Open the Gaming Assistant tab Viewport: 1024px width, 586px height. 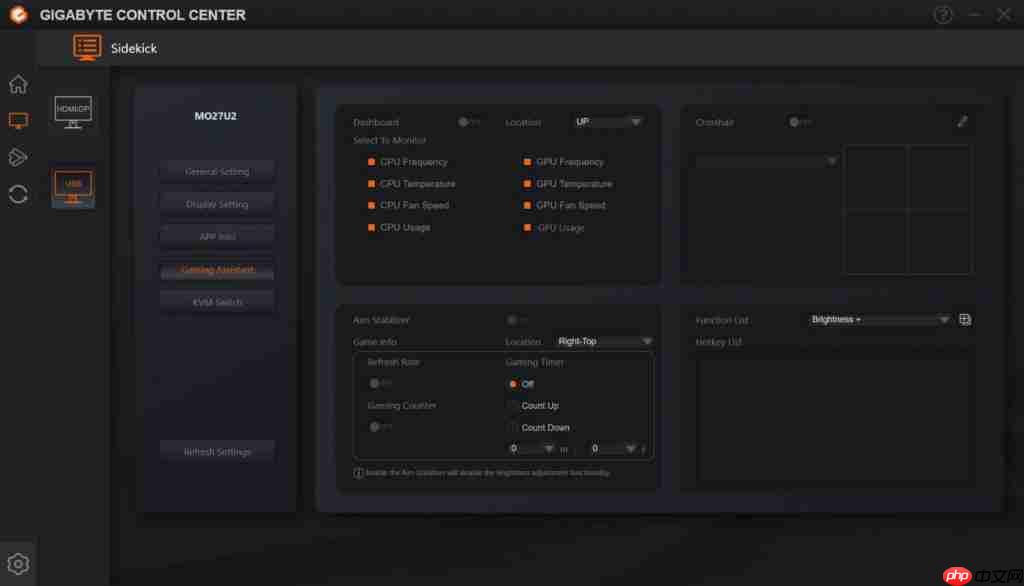pos(217,270)
